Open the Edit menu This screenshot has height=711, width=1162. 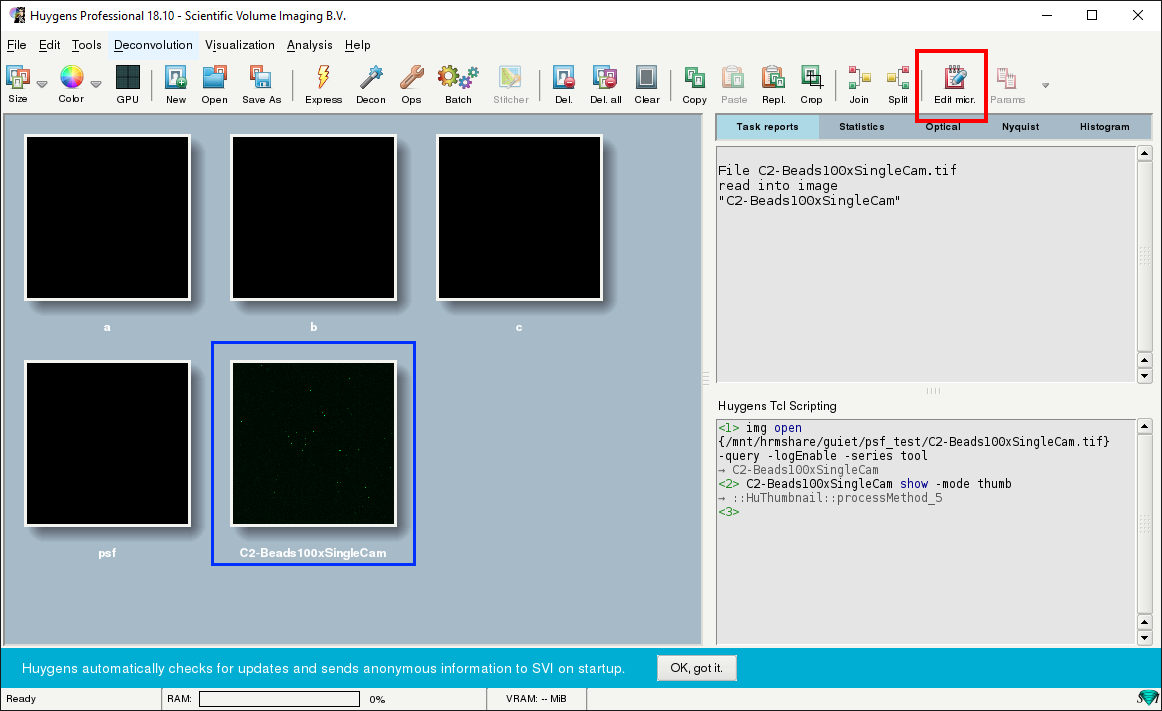pyautogui.click(x=50, y=45)
